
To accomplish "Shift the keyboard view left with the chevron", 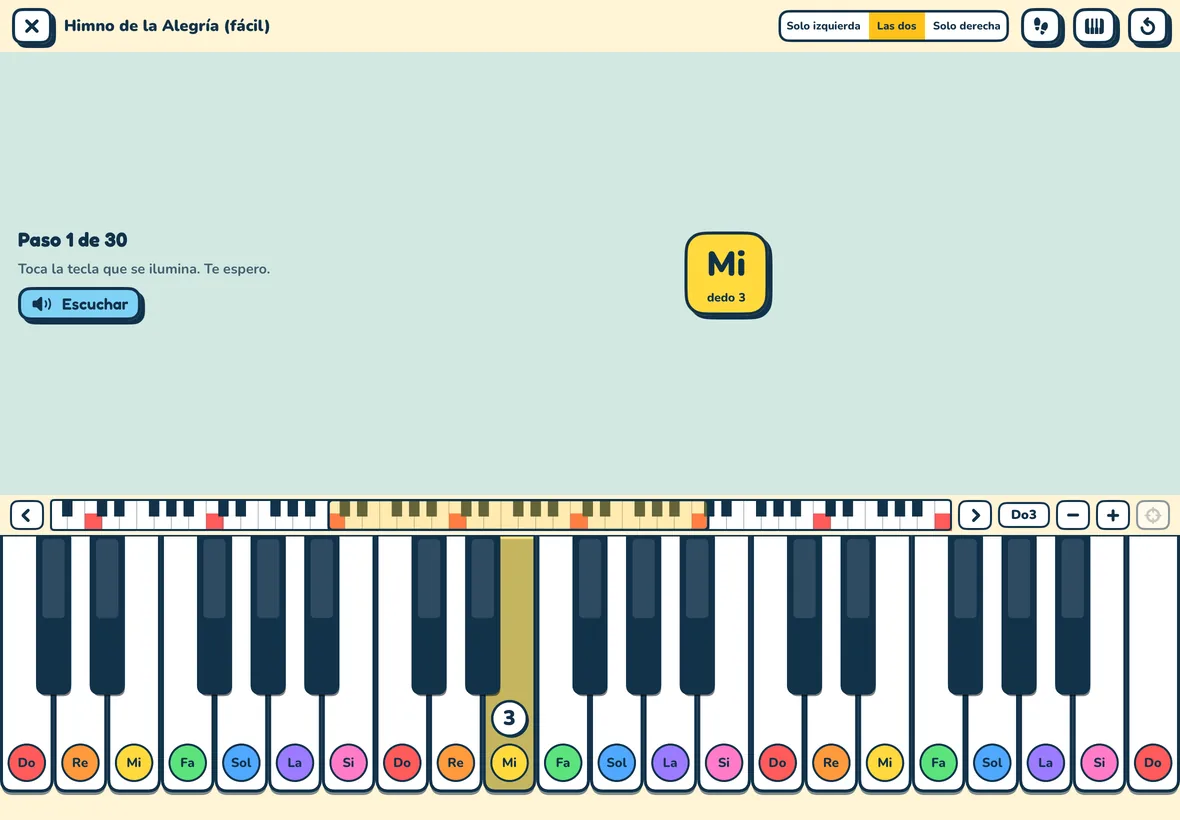I will (x=26, y=515).
